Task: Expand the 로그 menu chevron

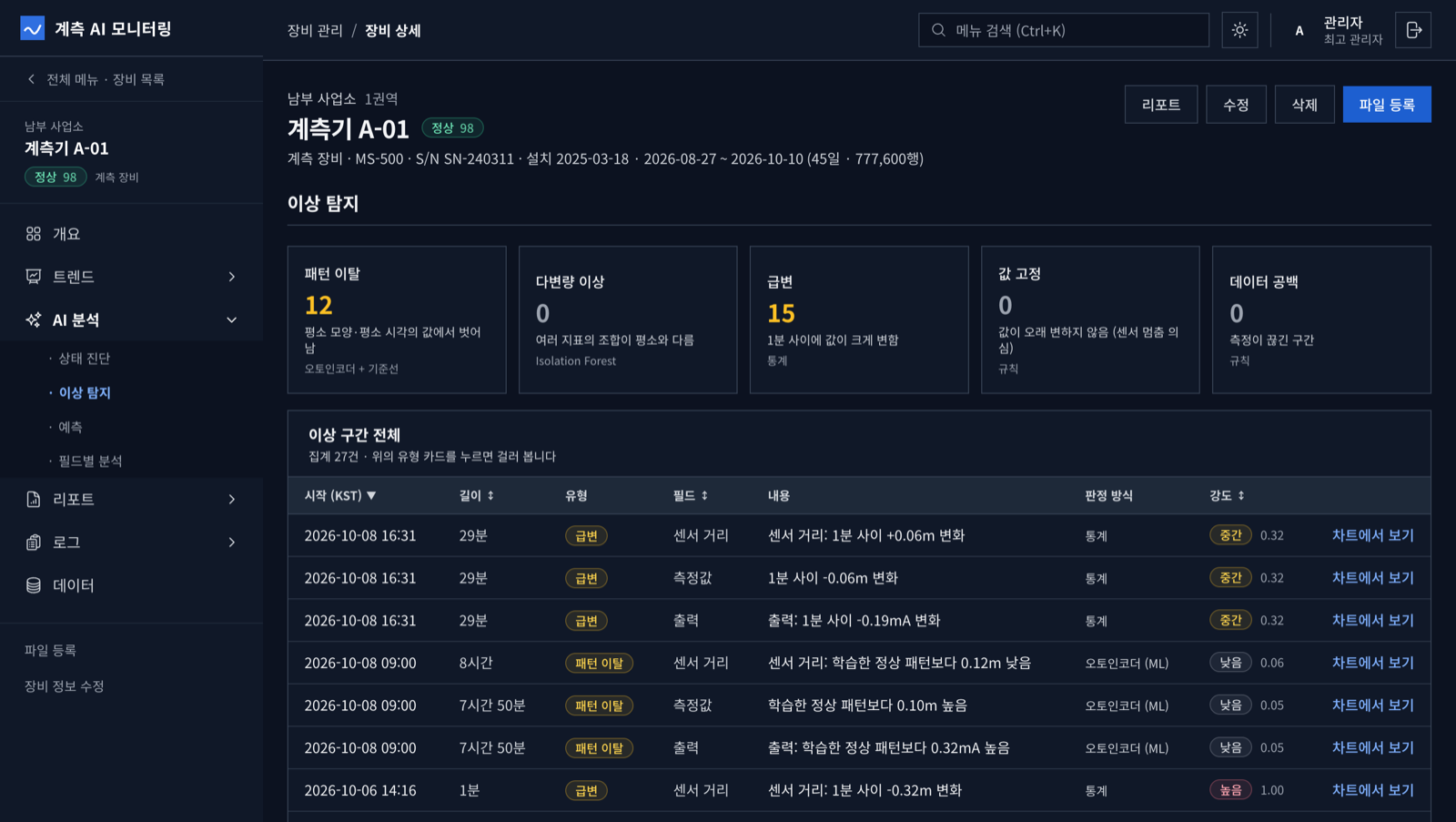Action: point(232,543)
